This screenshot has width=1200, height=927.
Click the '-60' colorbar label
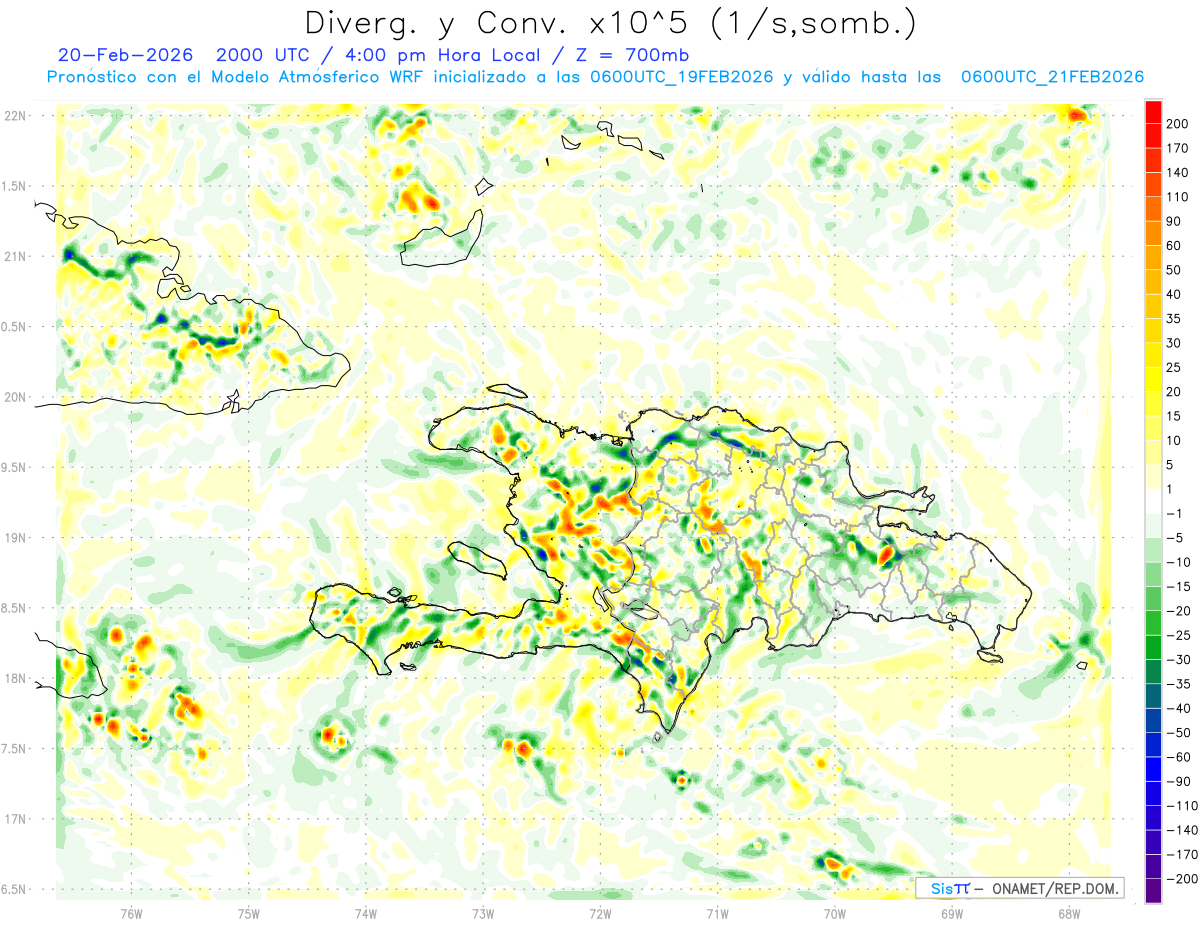point(1179,757)
